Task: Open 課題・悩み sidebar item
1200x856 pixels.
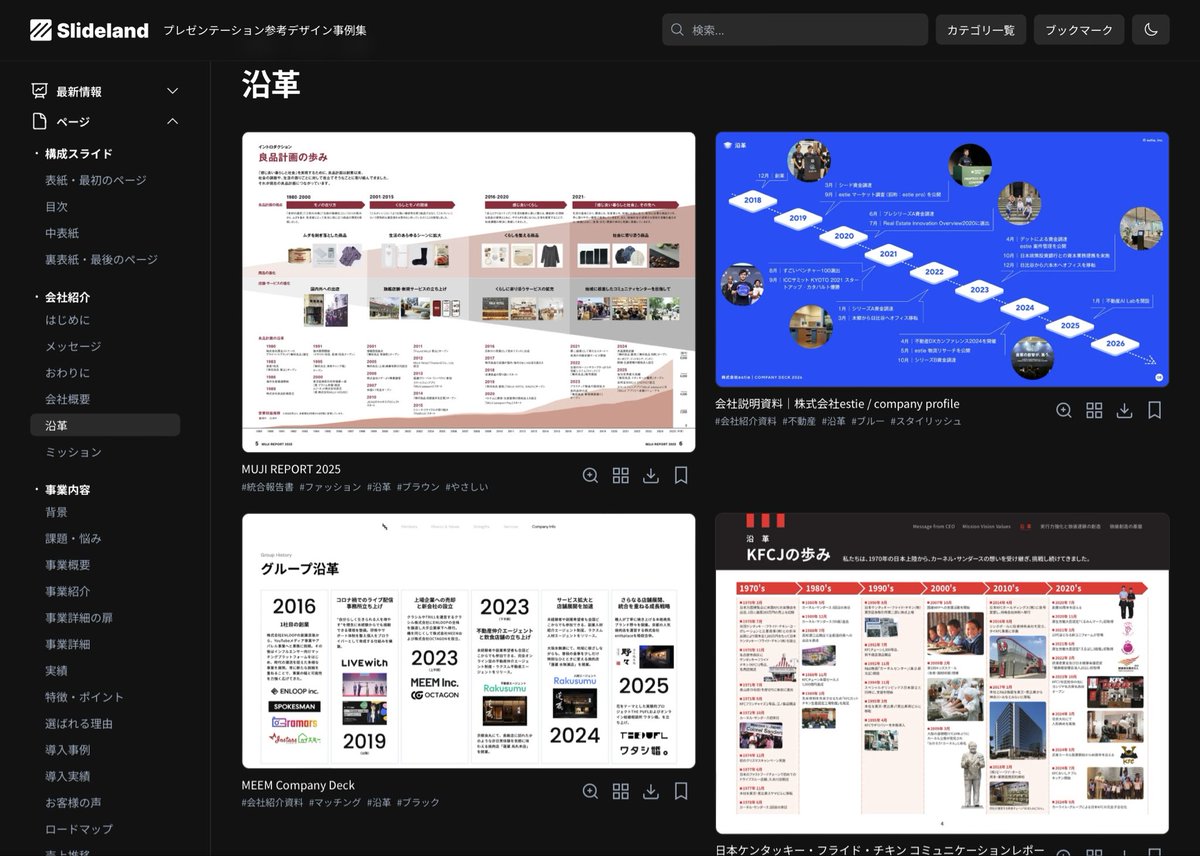Action: click(73, 538)
